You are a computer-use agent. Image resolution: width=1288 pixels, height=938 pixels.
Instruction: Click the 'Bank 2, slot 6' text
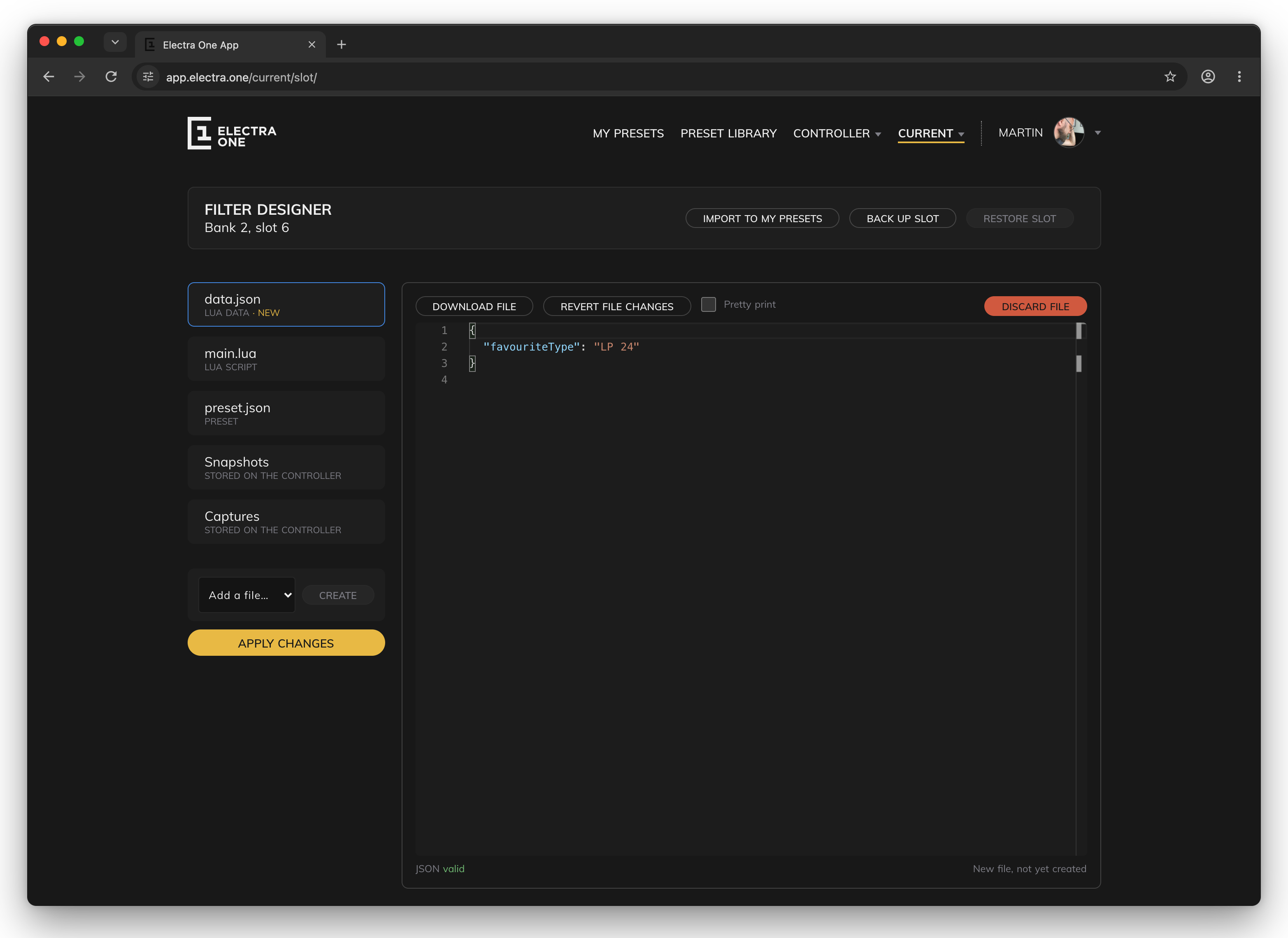[246, 228]
